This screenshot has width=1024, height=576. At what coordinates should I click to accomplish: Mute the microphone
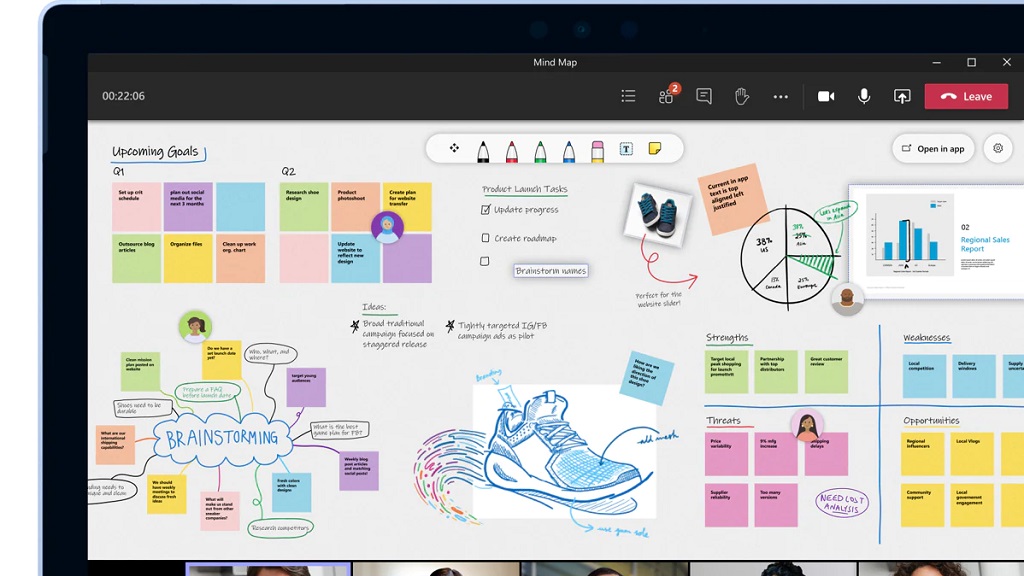point(863,96)
